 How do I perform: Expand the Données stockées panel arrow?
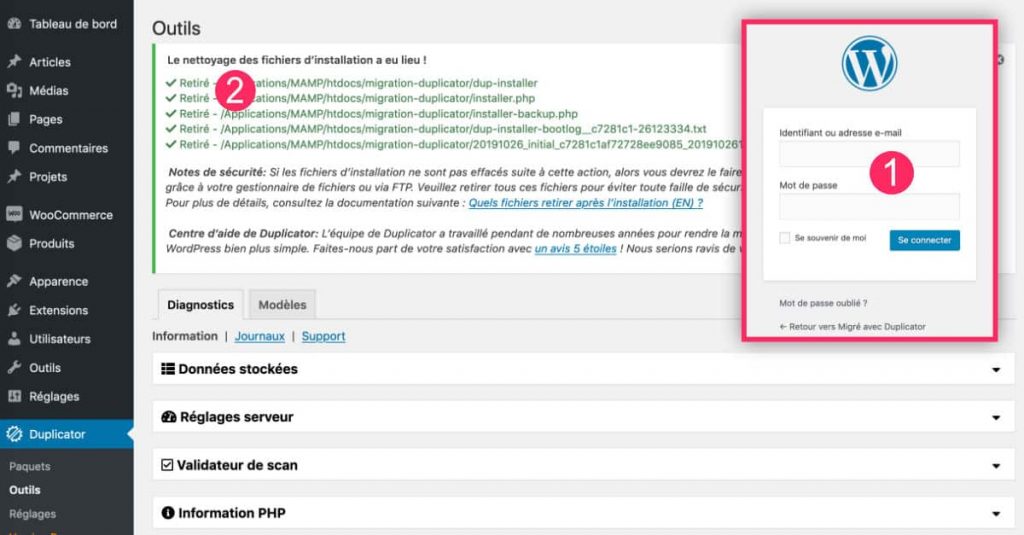point(996,370)
